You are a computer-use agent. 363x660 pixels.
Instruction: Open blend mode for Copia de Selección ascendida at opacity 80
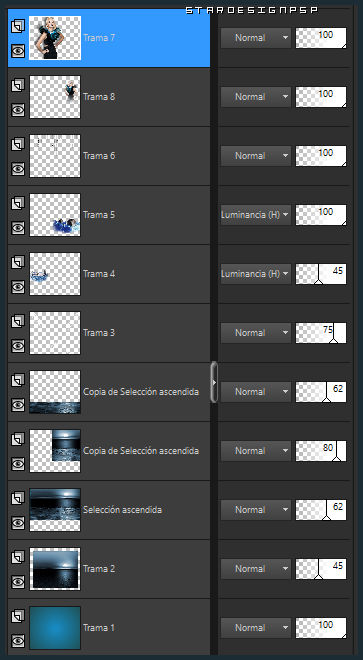[x=256, y=450]
